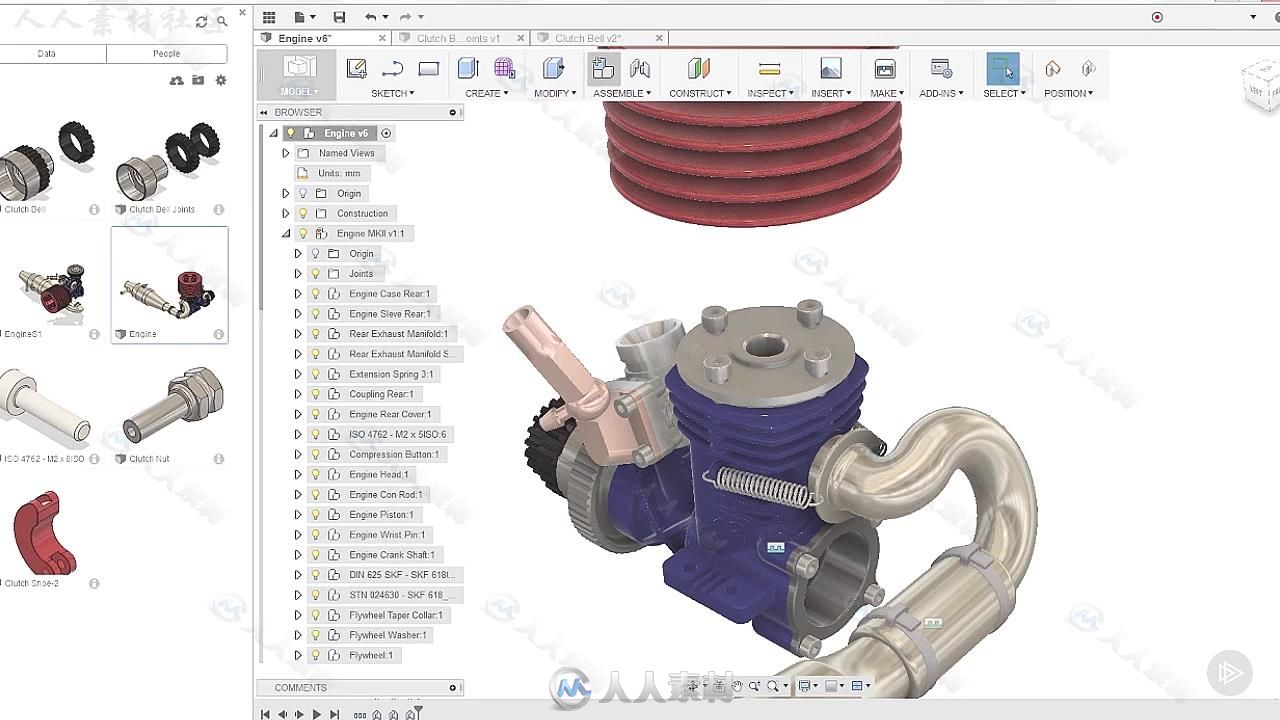The width and height of the screenshot is (1280, 720).
Task: Open the data panel grid icon
Action: (x=268, y=17)
